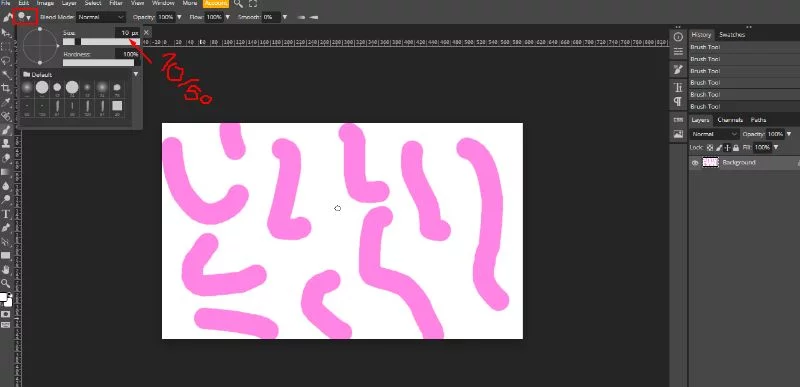Select the Move tool

click(6, 33)
